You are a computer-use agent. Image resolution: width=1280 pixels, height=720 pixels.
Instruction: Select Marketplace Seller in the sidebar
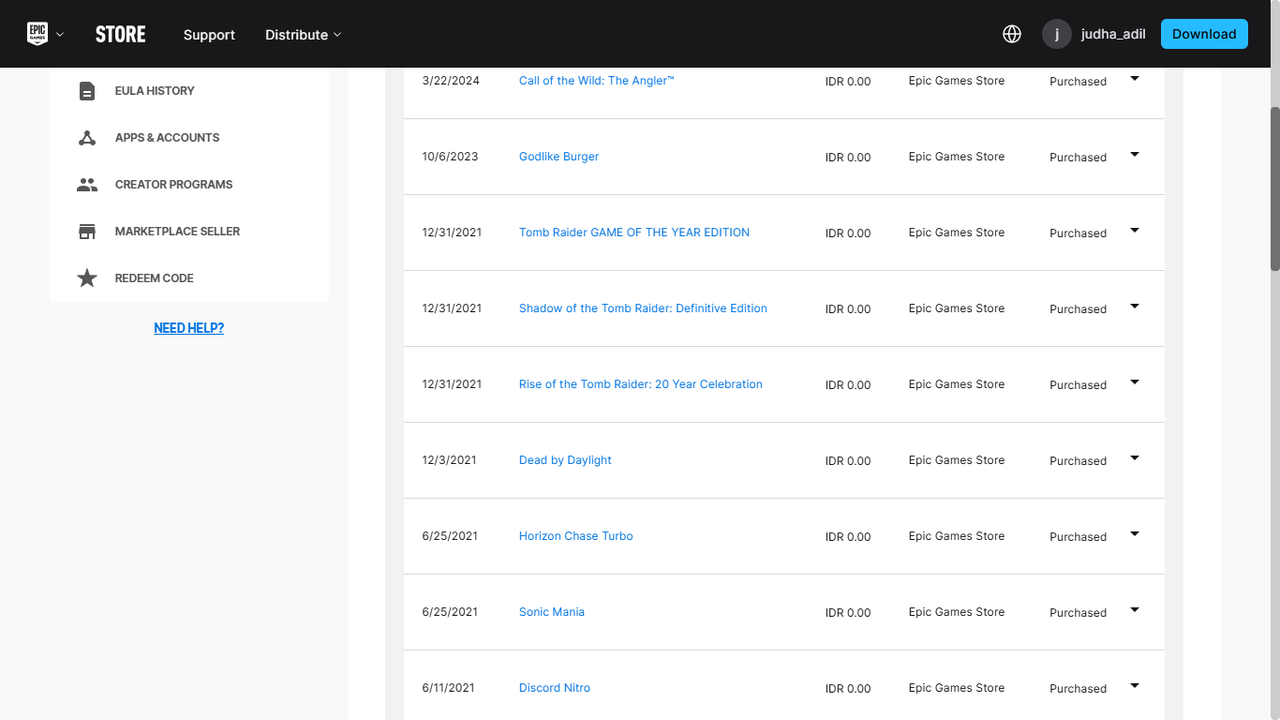[x=178, y=232]
